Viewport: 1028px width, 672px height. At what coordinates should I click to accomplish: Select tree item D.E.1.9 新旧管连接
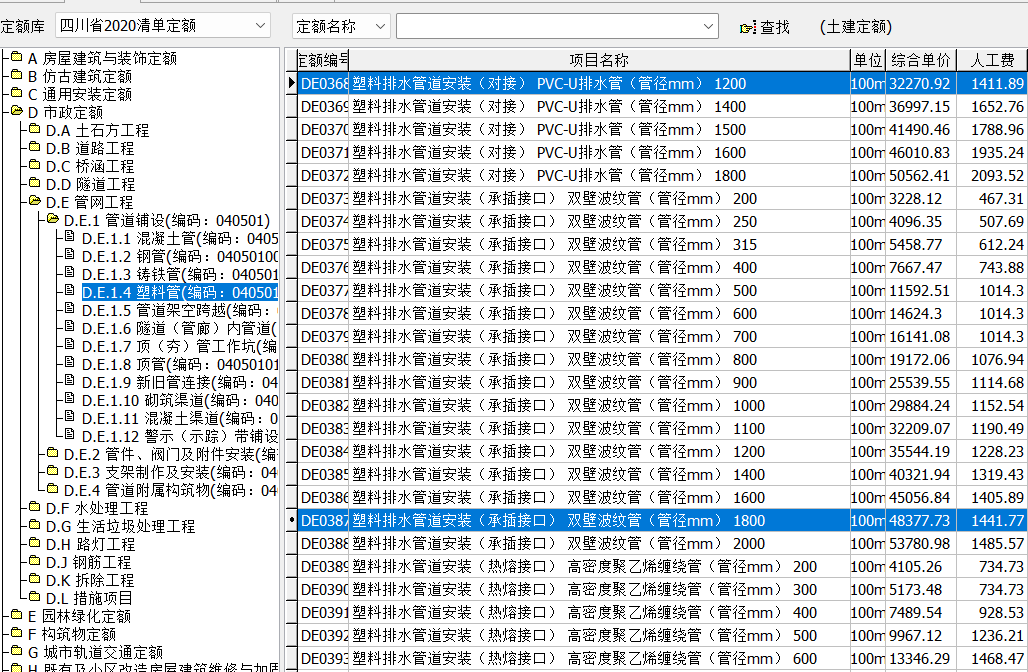pyautogui.click(x=179, y=382)
